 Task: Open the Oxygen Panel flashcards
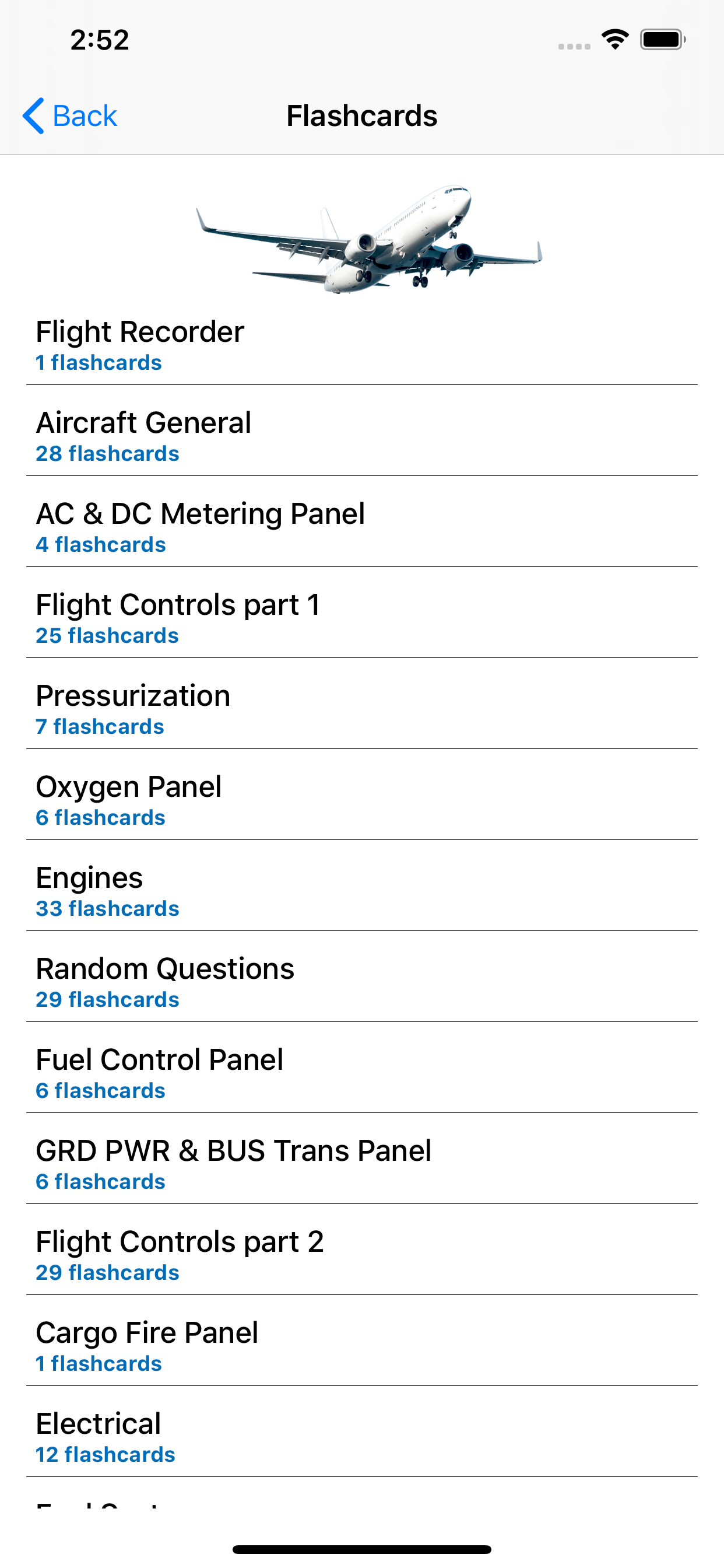pos(361,800)
